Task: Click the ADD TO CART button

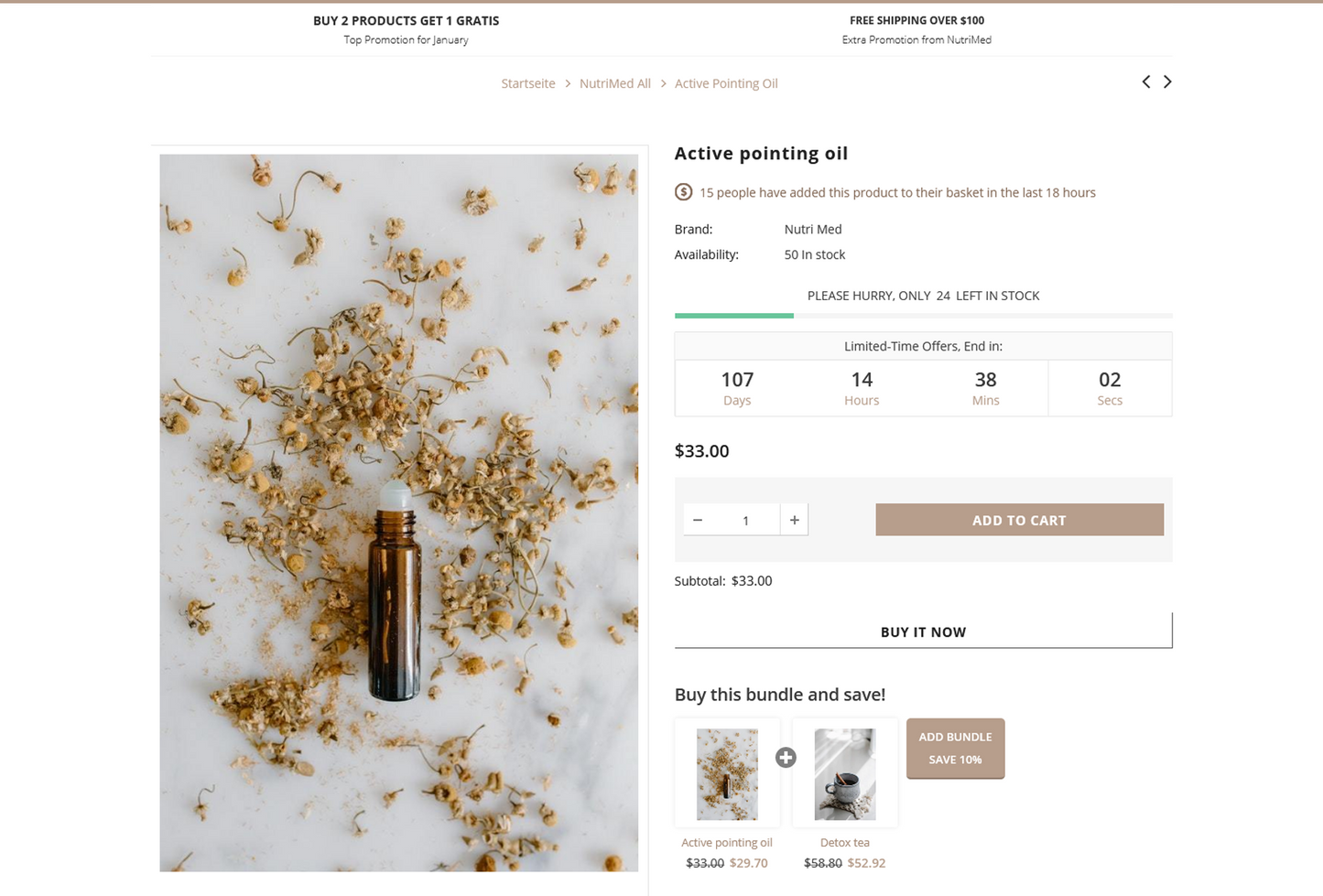Action: pos(1019,519)
